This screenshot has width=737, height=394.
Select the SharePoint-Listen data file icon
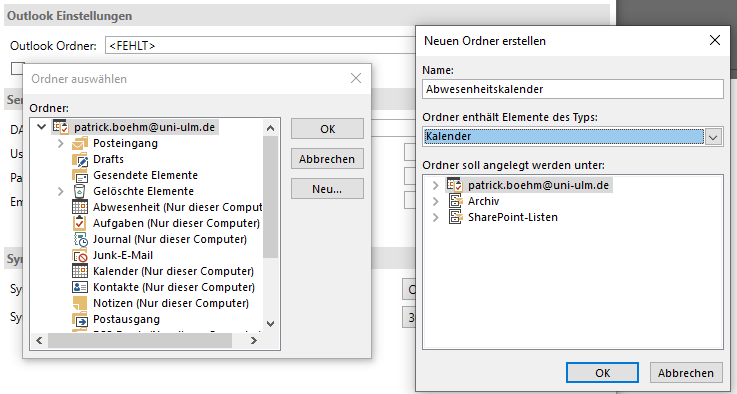(x=455, y=217)
